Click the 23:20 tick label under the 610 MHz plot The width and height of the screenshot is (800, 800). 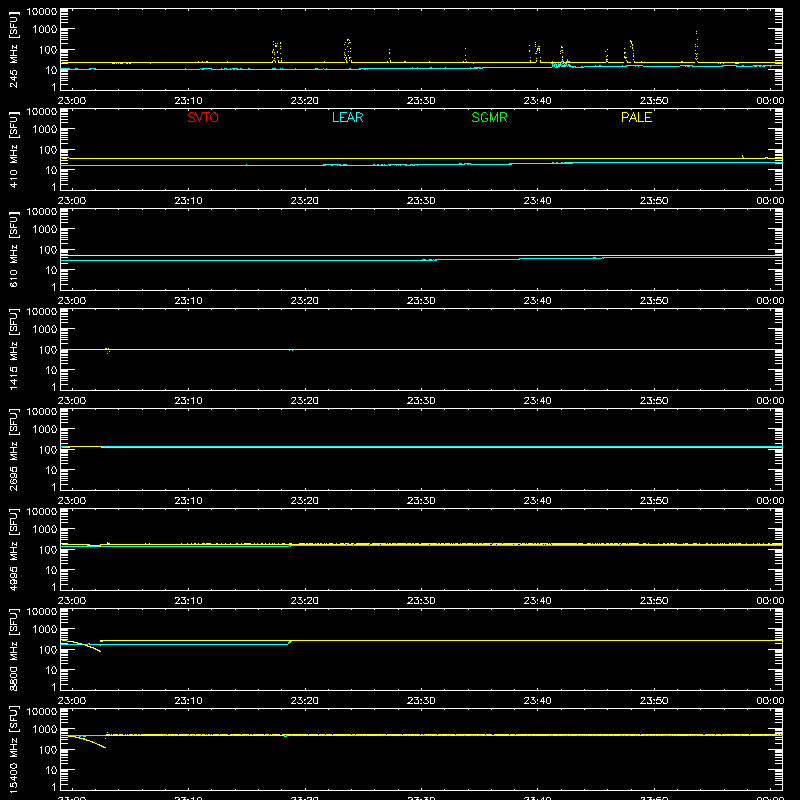coord(305,301)
